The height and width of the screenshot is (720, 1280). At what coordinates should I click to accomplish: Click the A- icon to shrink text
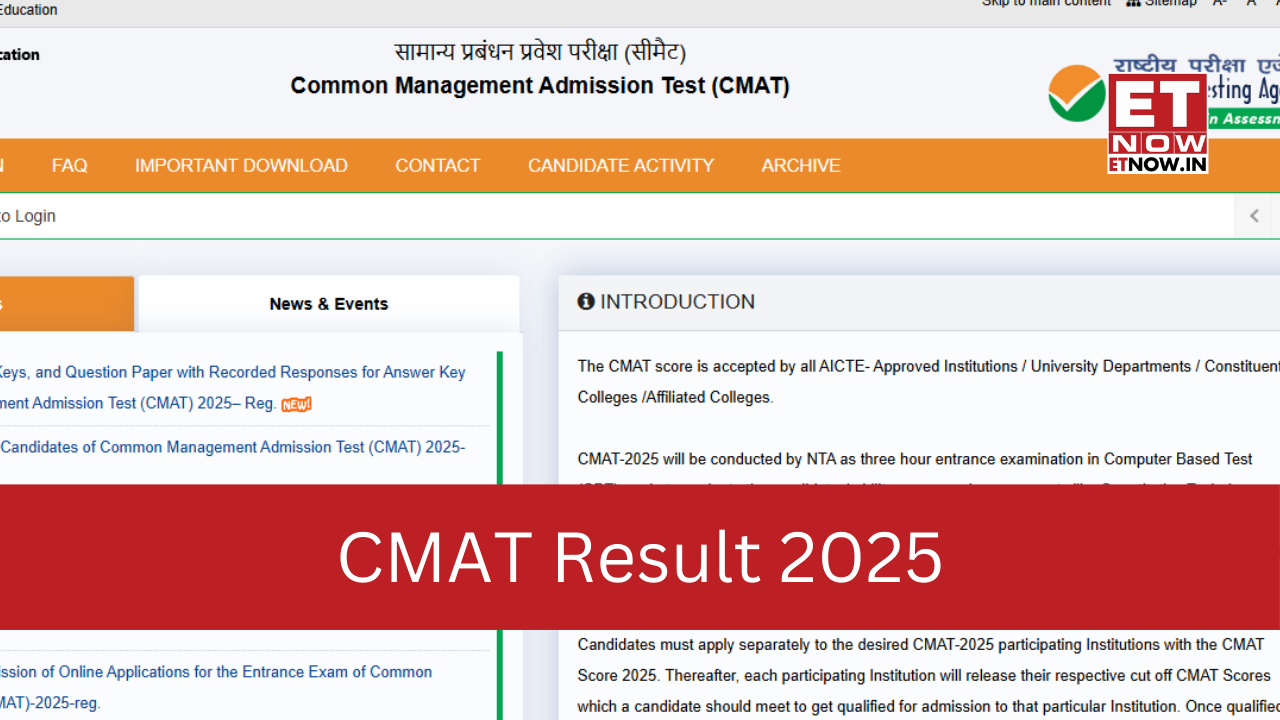1219,3
